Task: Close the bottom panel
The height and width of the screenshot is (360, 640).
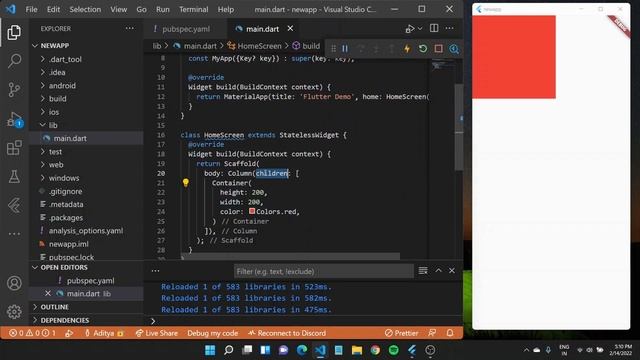Action: pyautogui.click(x=452, y=270)
